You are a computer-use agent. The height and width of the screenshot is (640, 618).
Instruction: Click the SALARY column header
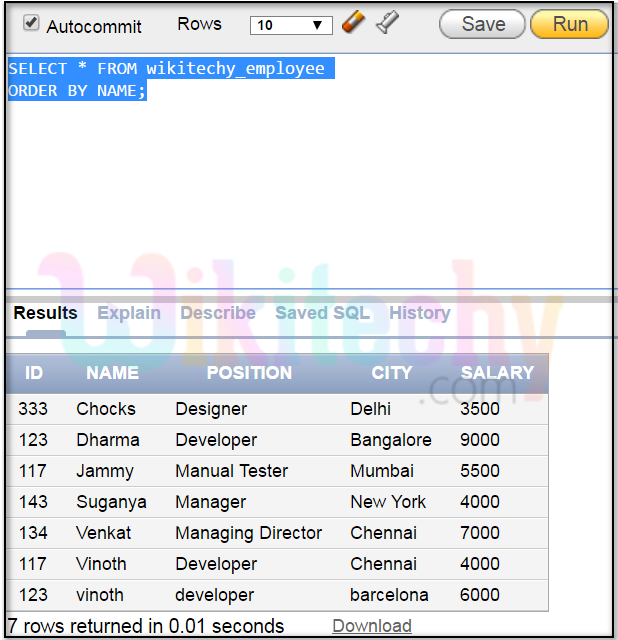pyautogui.click(x=497, y=373)
